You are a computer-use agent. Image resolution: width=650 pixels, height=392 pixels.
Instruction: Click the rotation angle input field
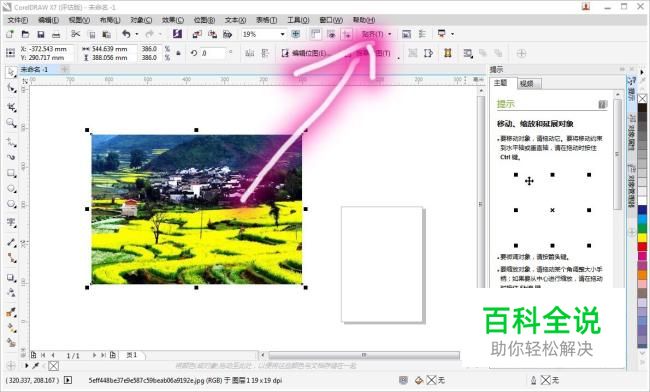[213, 53]
